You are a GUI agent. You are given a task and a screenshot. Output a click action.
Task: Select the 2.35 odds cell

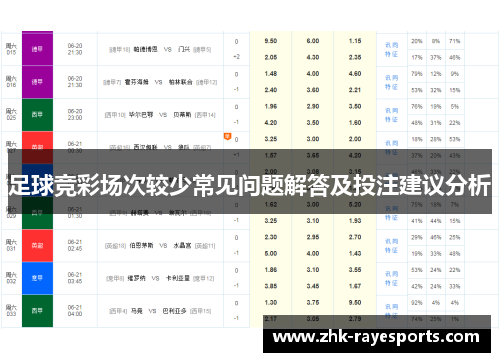click(355, 57)
